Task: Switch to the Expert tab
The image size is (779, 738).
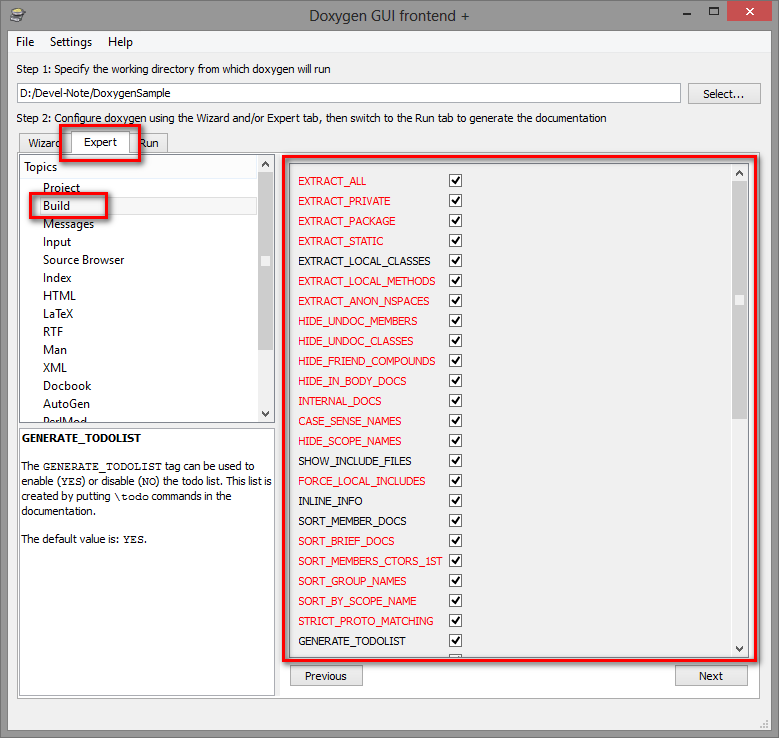Action: [100, 142]
